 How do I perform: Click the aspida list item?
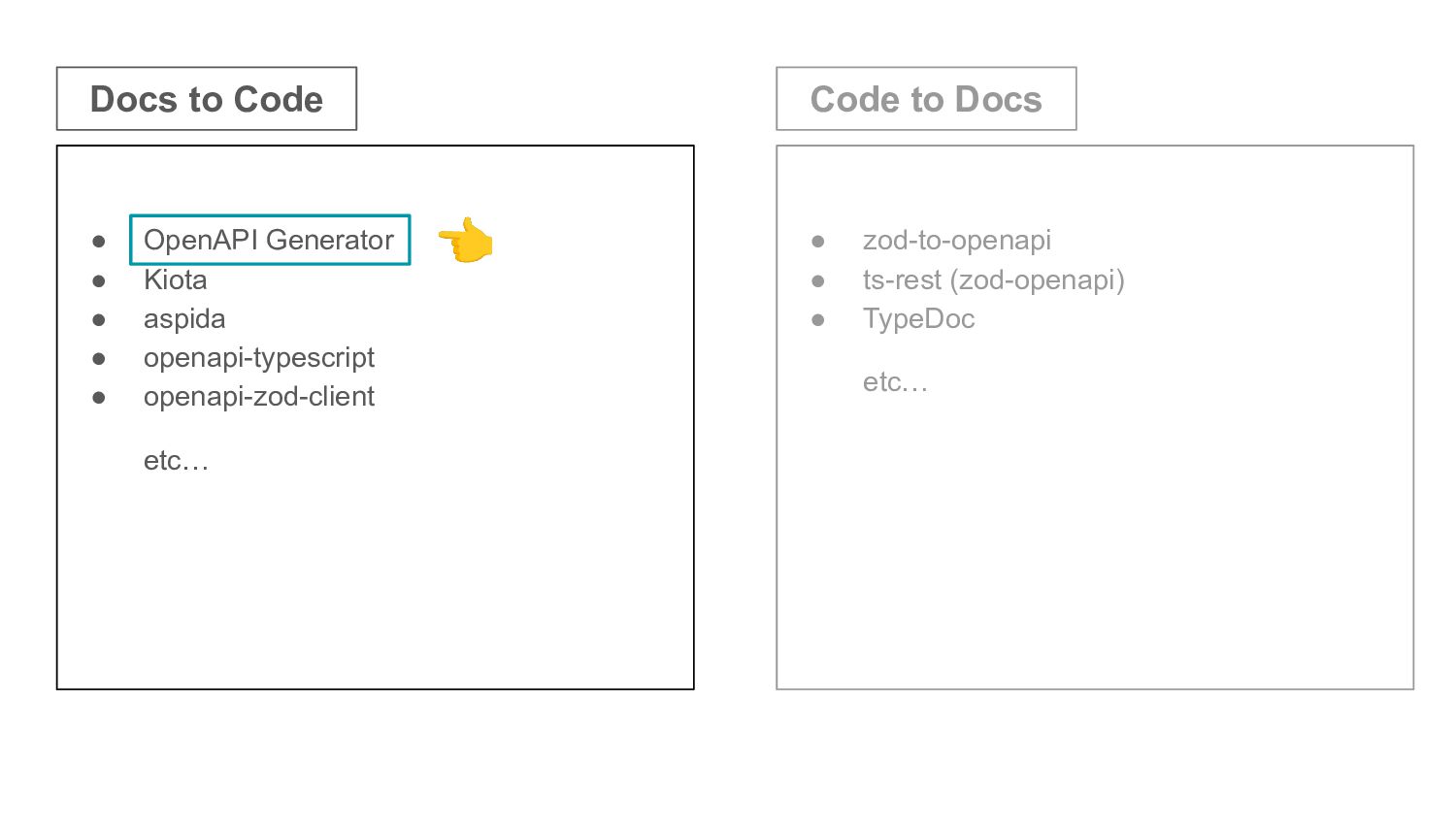tap(184, 319)
